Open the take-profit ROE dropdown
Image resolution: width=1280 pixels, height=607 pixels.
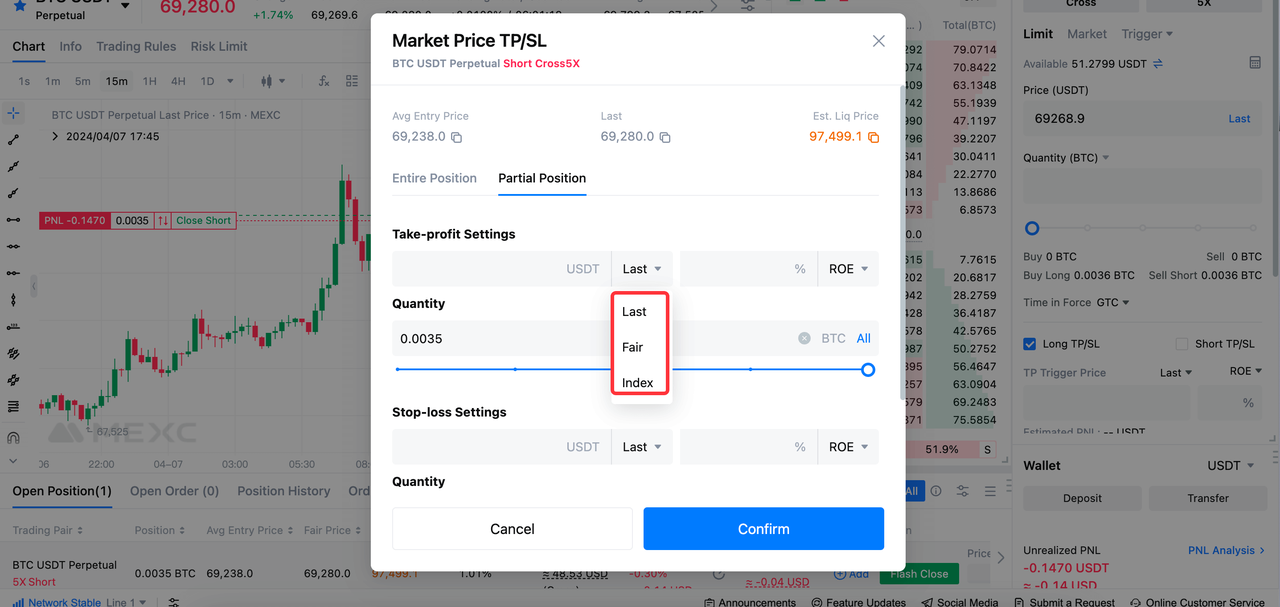tap(848, 269)
